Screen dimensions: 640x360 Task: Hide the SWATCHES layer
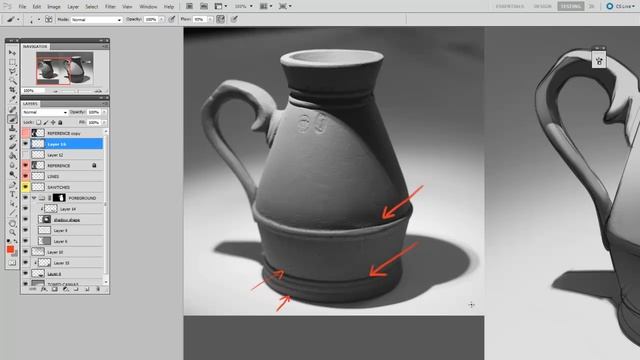[26, 187]
